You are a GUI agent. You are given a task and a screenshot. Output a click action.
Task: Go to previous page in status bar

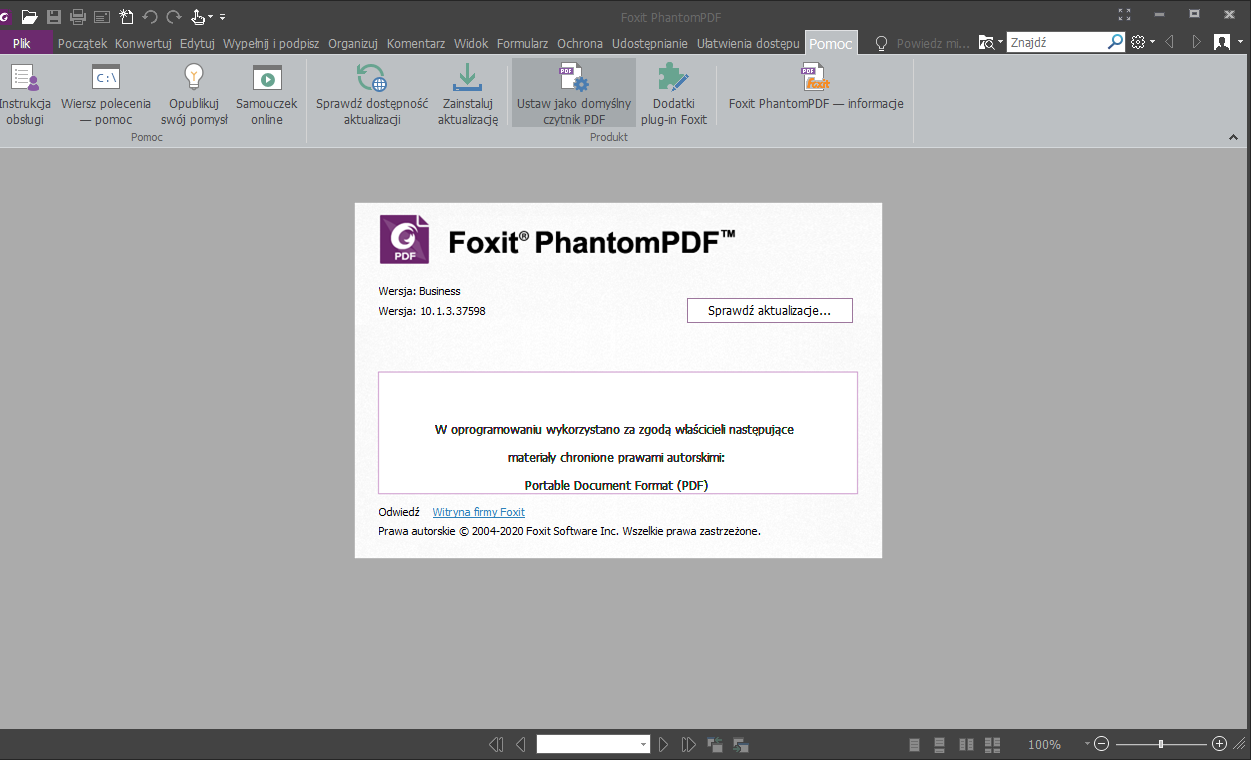click(521, 744)
